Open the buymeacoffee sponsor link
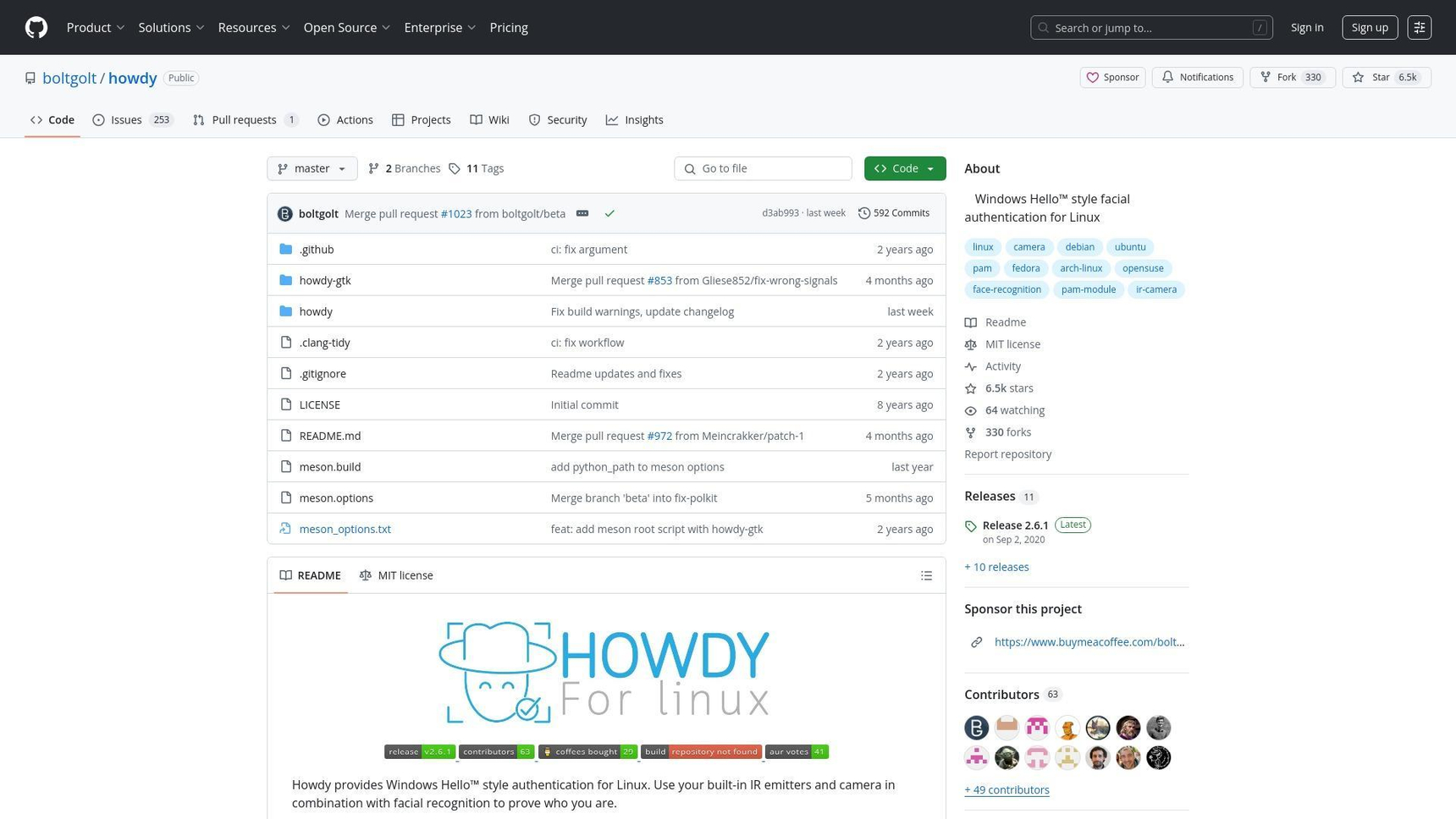1456x819 pixels. click(1089, 642)
